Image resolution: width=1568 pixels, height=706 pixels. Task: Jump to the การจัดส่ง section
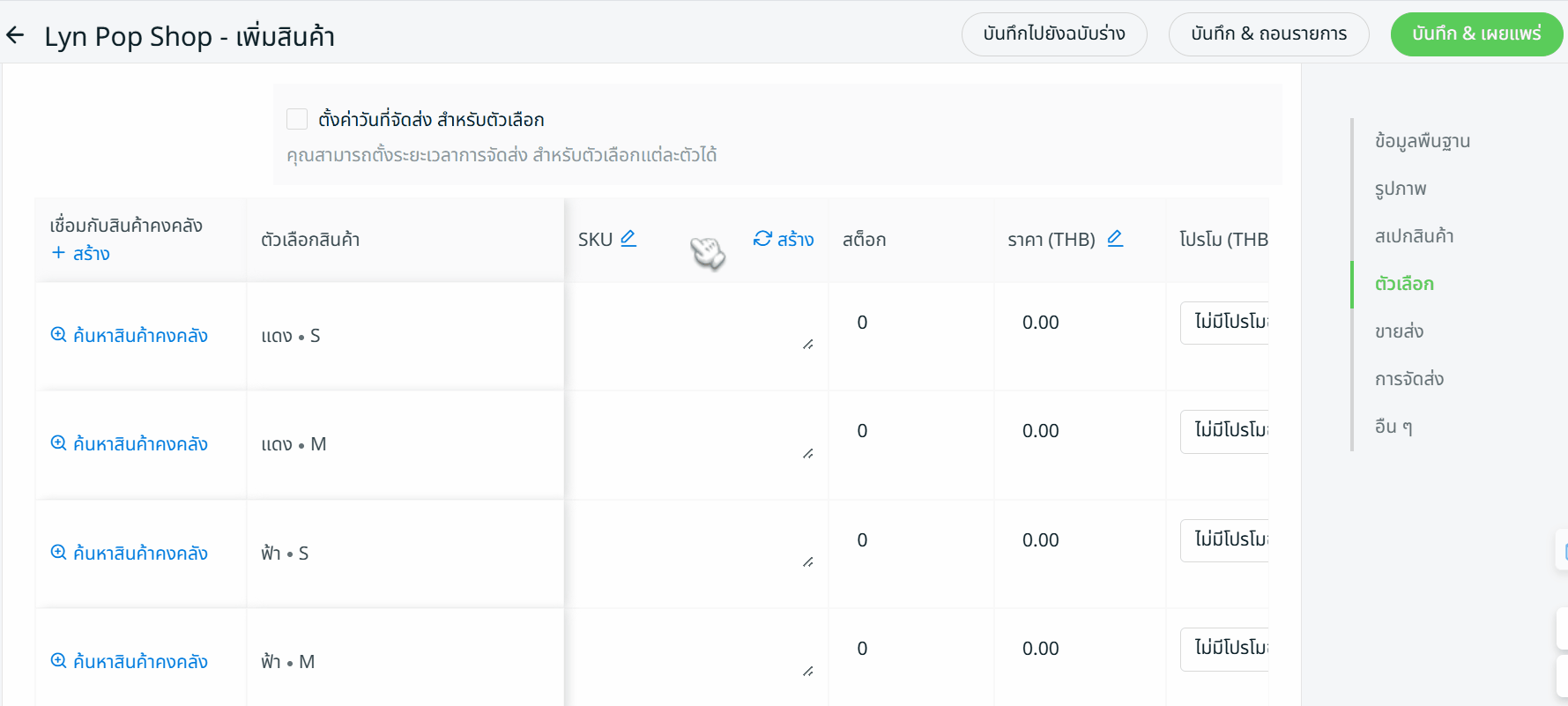pos(1408,379)
